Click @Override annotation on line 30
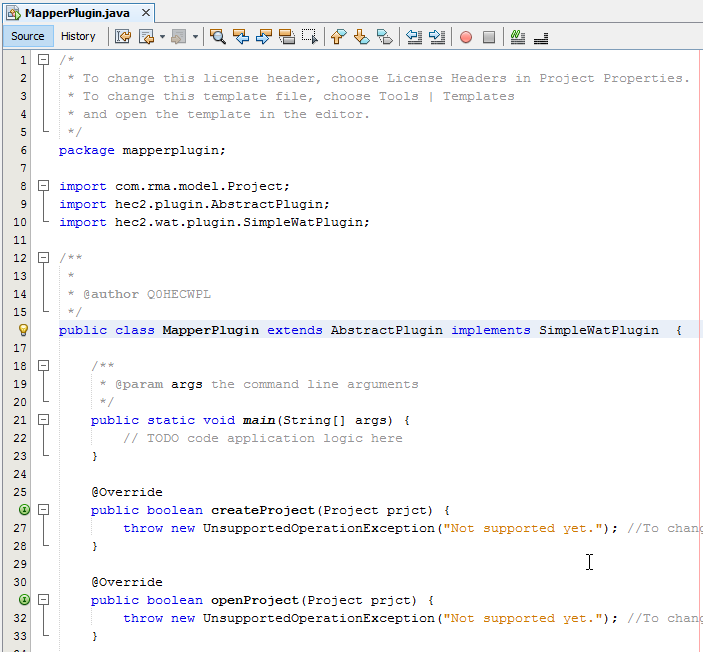The height and width of the screenshot is (652, 703). point(127,582)
